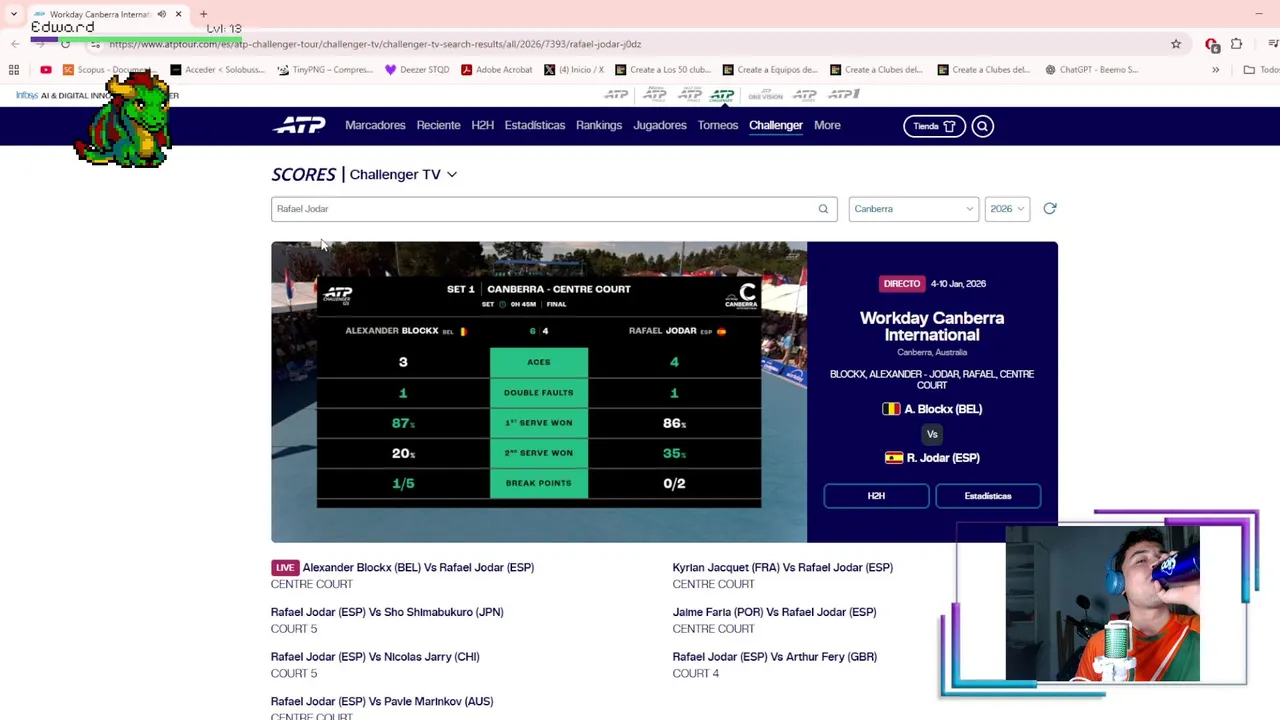
Task: Open Jodar vs Nicolas Jarry match
Action: 375,657
